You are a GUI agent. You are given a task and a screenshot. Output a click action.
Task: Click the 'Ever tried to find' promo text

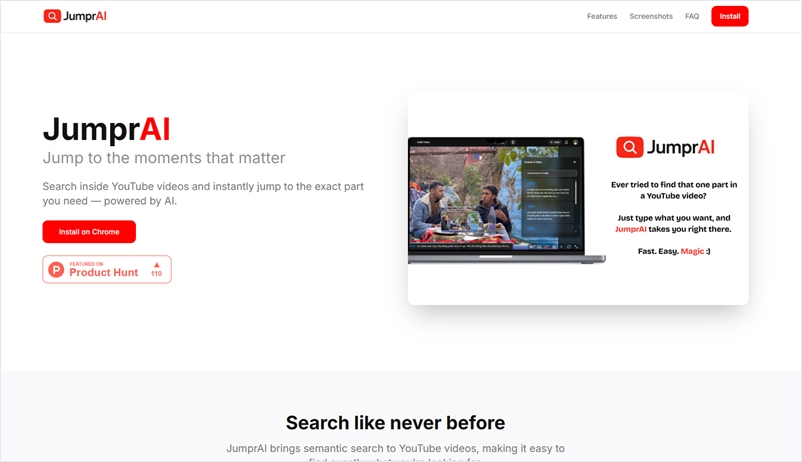(x=674, y=190)
